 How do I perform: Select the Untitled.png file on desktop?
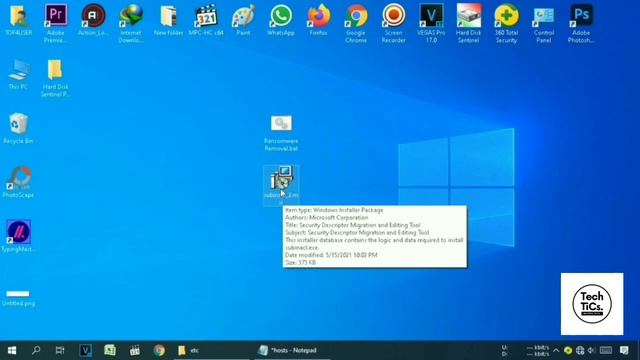tap(18, 298)
